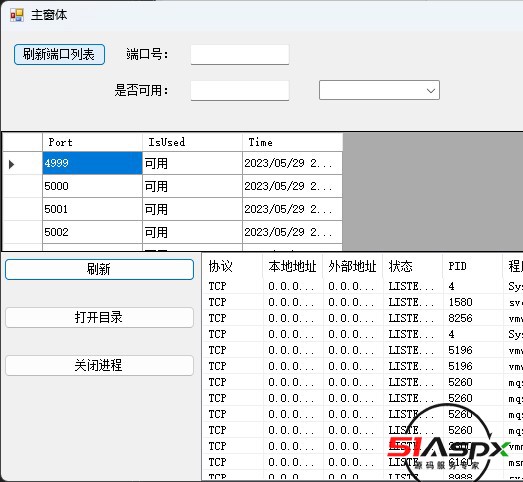
Task: Select the port cell 4999
Action: [92, 163]
